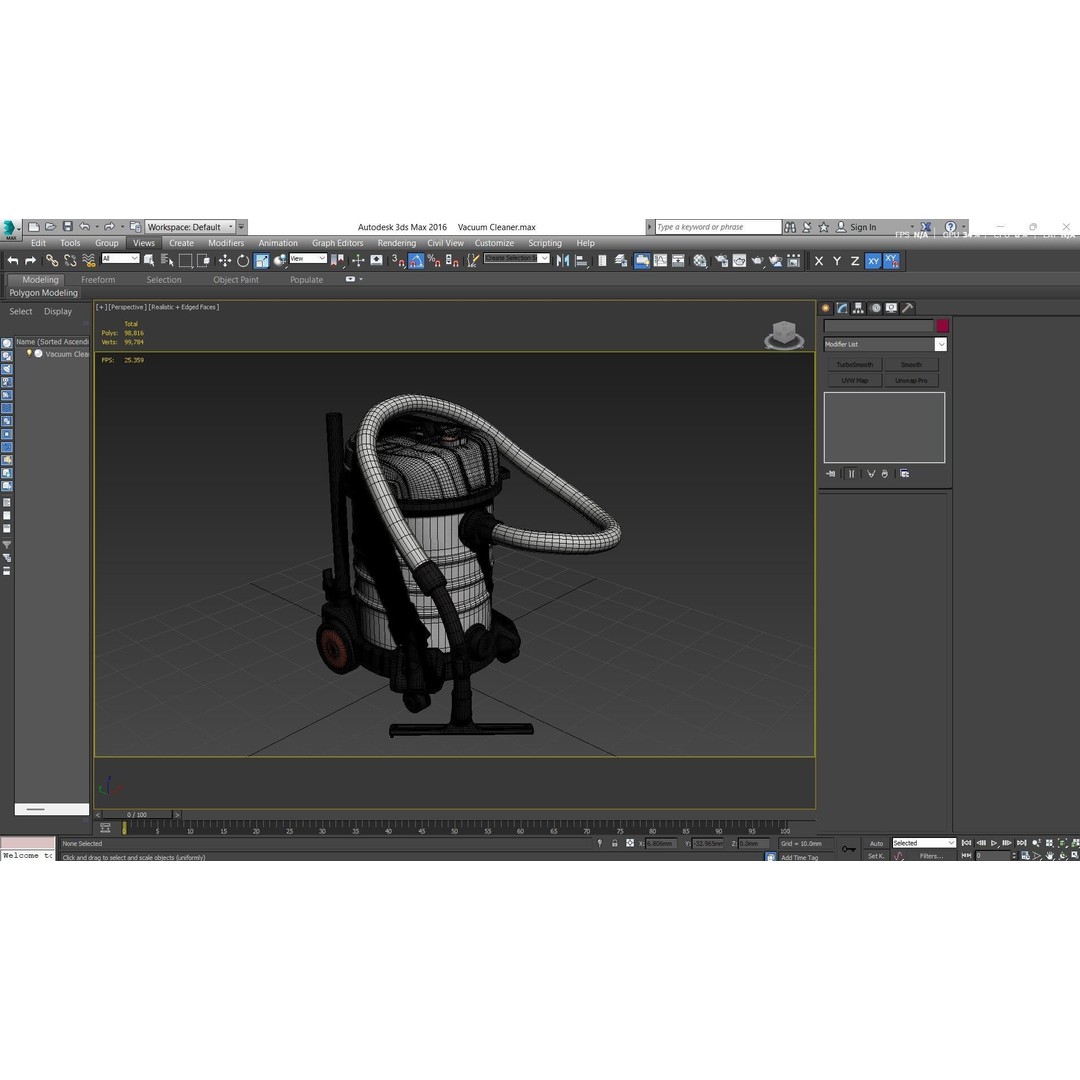Click the Undo arrow in main toolbar
1080x1080 pixels.
(x=12, y=261)
